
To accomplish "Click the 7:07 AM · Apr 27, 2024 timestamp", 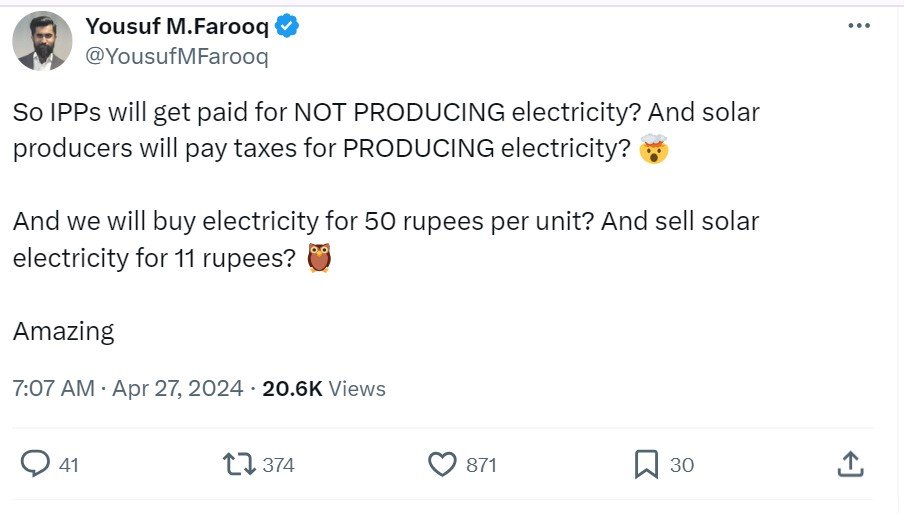I will click(128, 388).
